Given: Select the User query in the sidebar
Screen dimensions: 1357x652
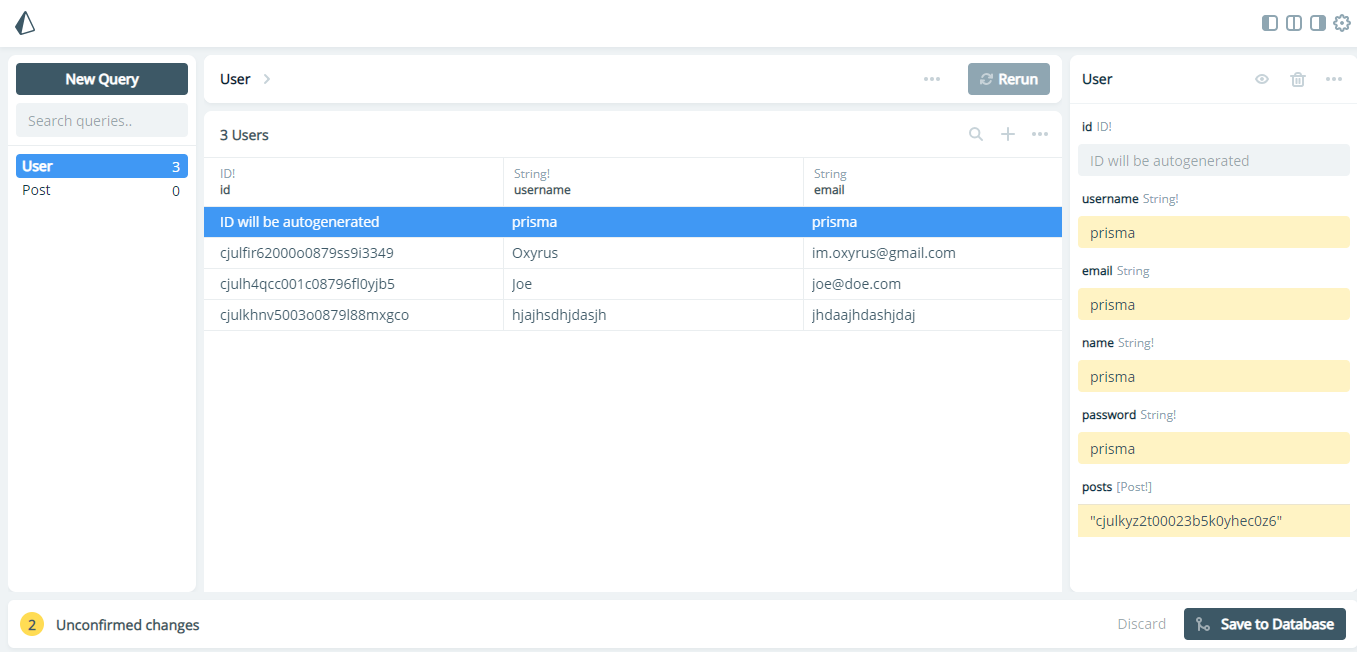Looking at the screenshot, I should pyautogui.click(x=100, y=165).
